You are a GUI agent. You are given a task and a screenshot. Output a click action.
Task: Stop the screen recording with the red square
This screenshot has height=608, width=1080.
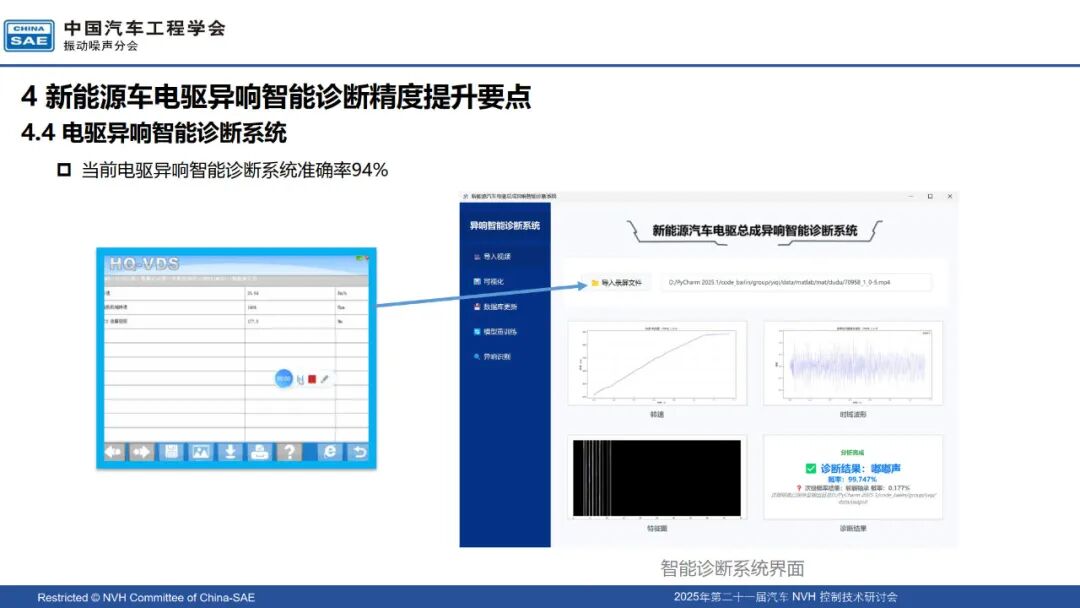click(312, 379)
